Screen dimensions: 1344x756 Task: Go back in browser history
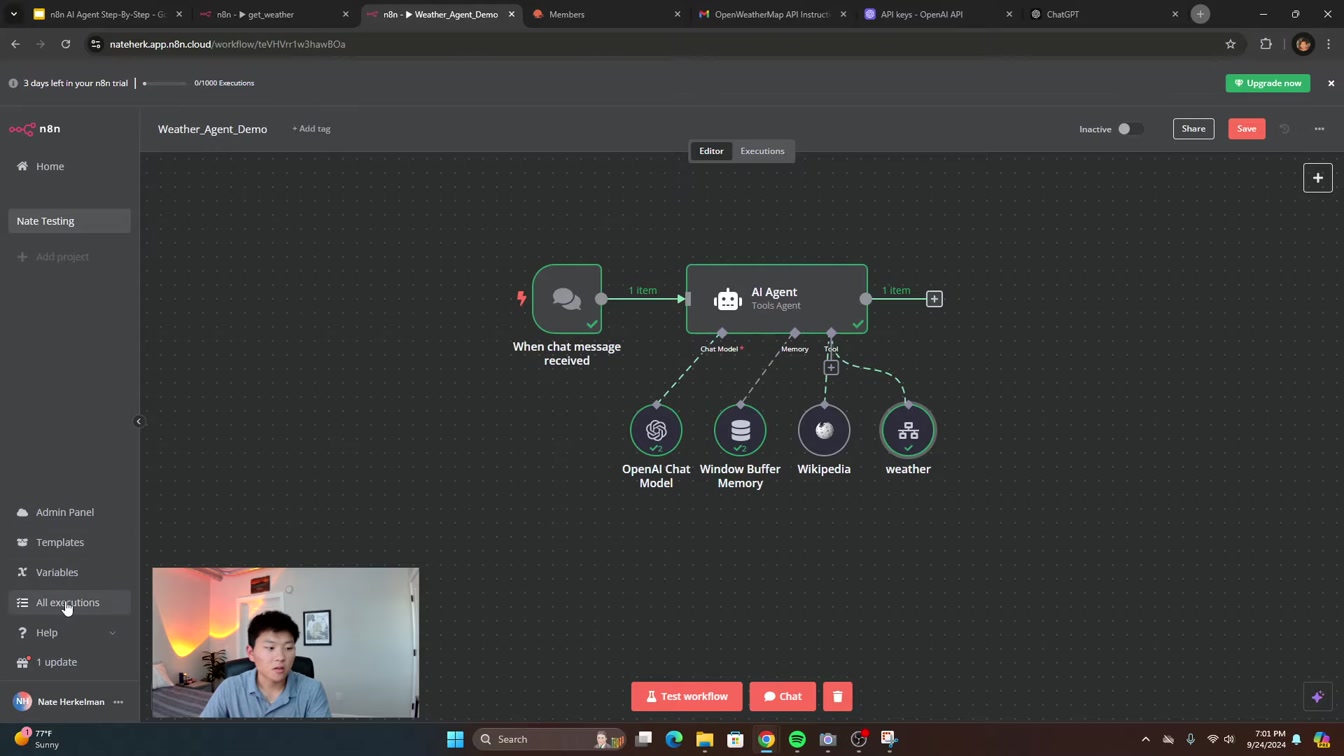(15, 44)
